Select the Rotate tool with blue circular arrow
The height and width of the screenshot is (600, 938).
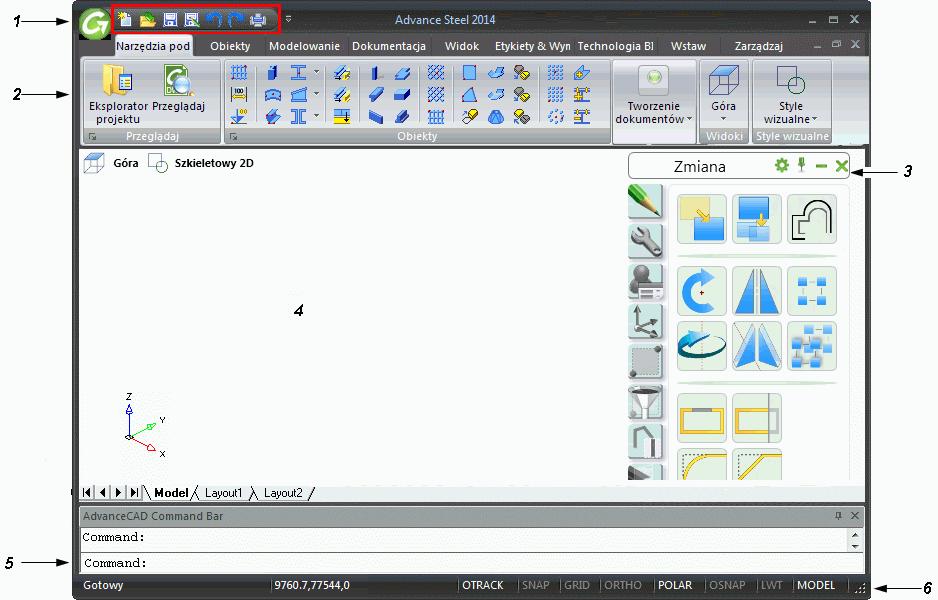pos(702,291)
